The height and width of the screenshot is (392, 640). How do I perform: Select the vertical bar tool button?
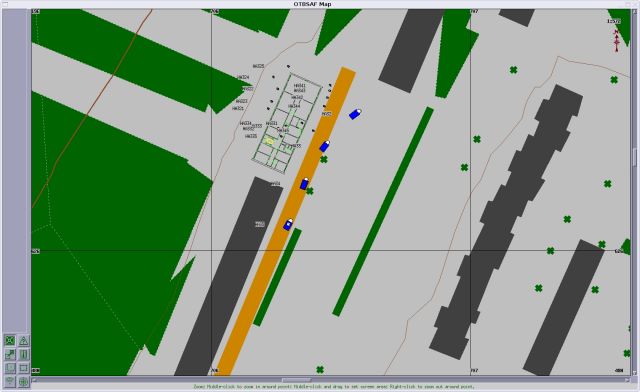pos(24,354)
